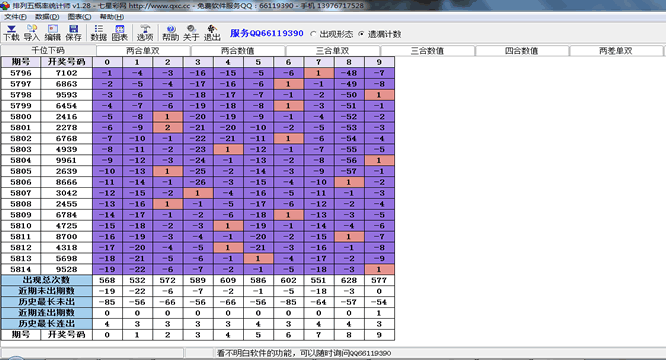Switch to the 三合单双 tab
The height and width of the screenshot is (360, 666).
tap(333, 51)
